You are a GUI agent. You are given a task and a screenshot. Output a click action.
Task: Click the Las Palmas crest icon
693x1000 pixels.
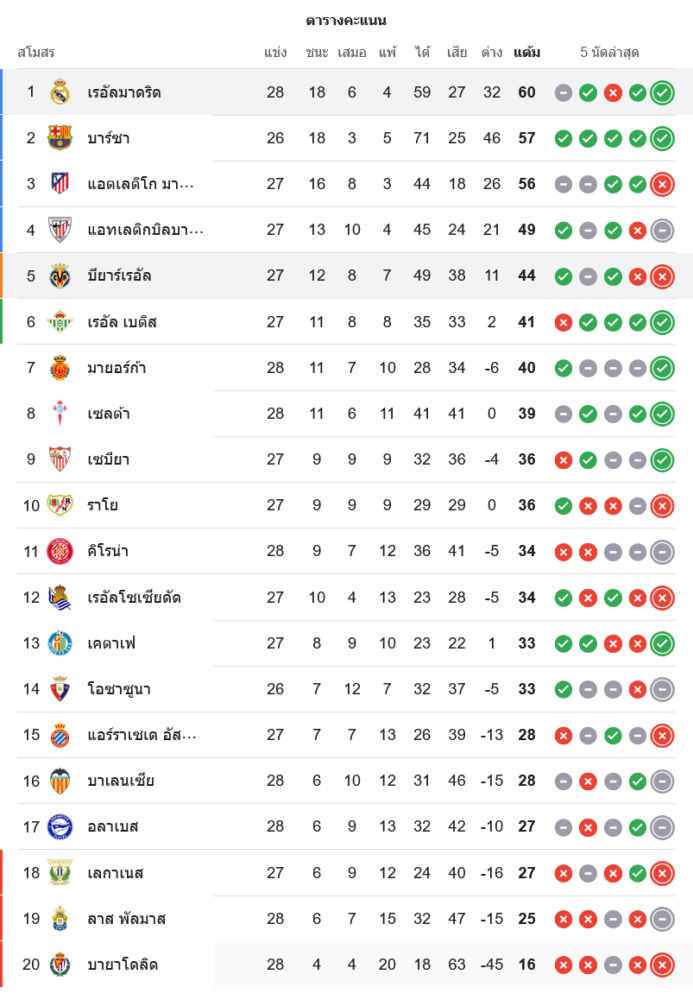pyautogui.click(x=60, y=919)
